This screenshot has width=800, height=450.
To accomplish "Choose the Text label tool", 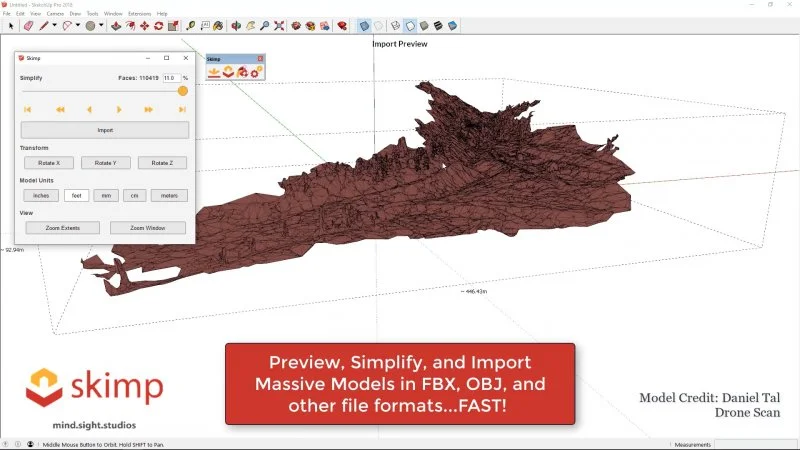I will [205, 26].
